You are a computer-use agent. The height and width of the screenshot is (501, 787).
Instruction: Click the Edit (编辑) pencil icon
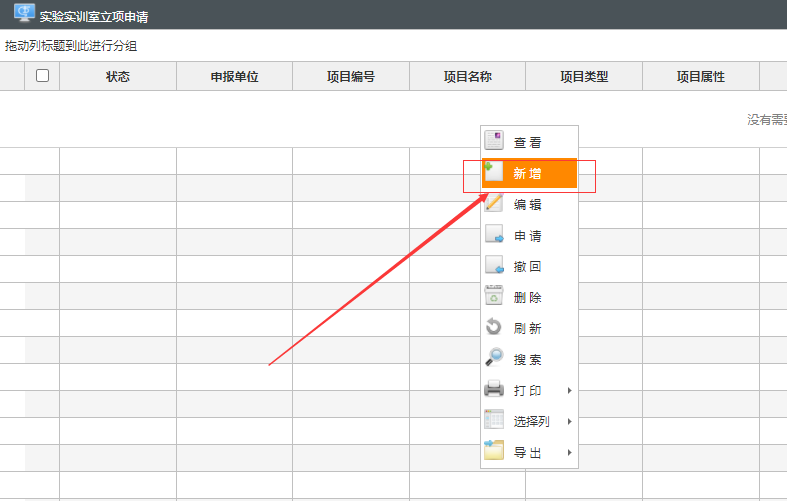click(x=494, y=204)
